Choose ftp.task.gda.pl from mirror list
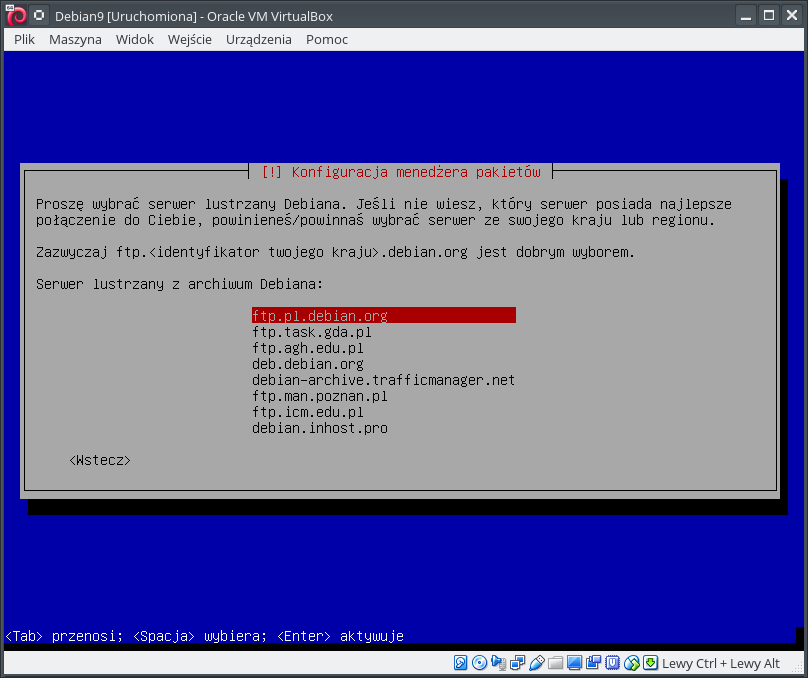The height and width of the screenshot is (678, 808). [x=312, y=332]
